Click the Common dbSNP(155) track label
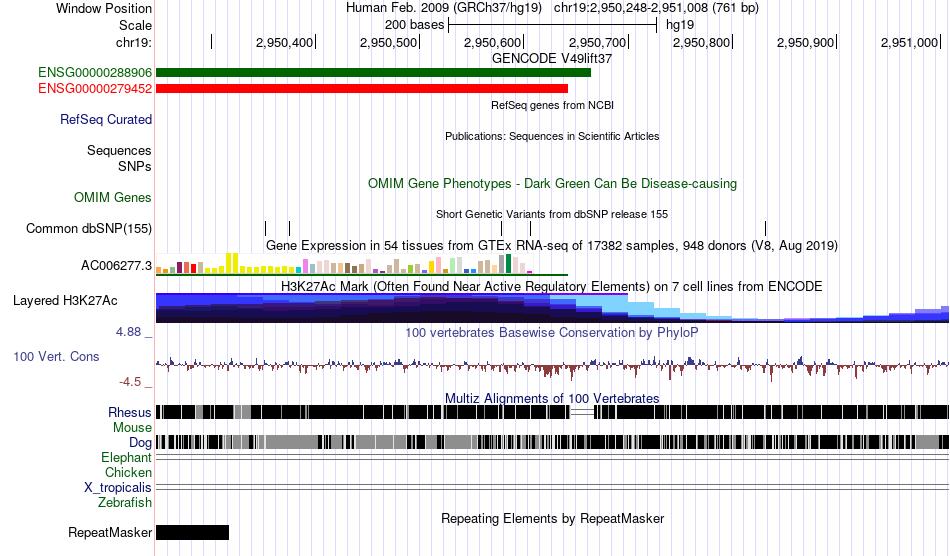Image resolution: width=950 pixels, height=556 pixels. point(89,228)
